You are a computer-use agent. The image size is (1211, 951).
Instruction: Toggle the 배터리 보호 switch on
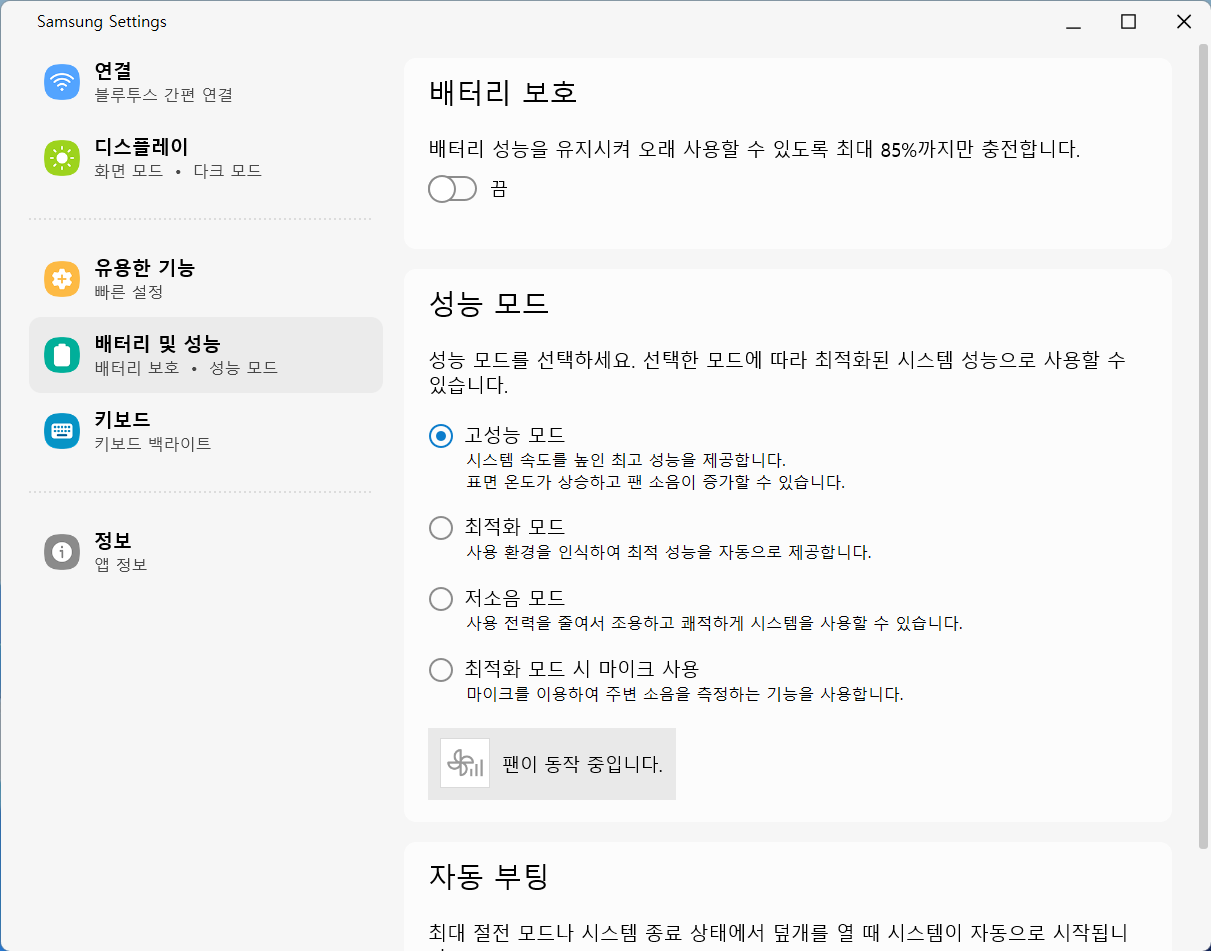click(x=452, y=189)
